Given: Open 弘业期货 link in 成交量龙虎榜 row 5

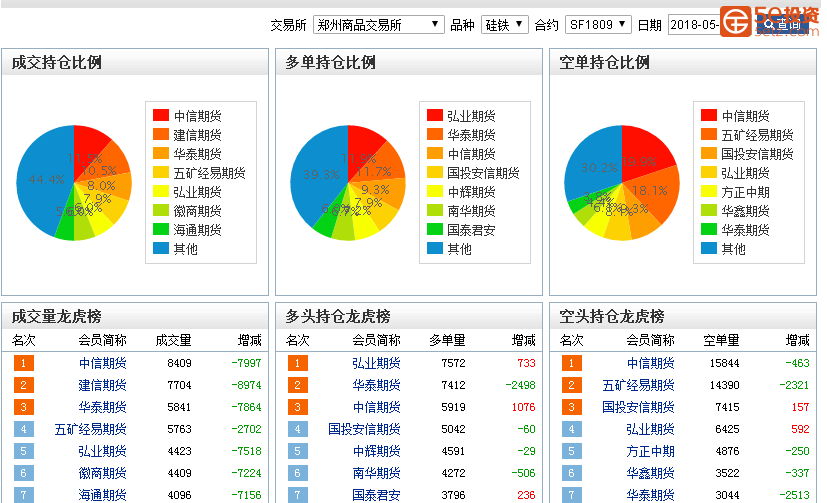Looking at the screenshot, I should pos(102,451).
